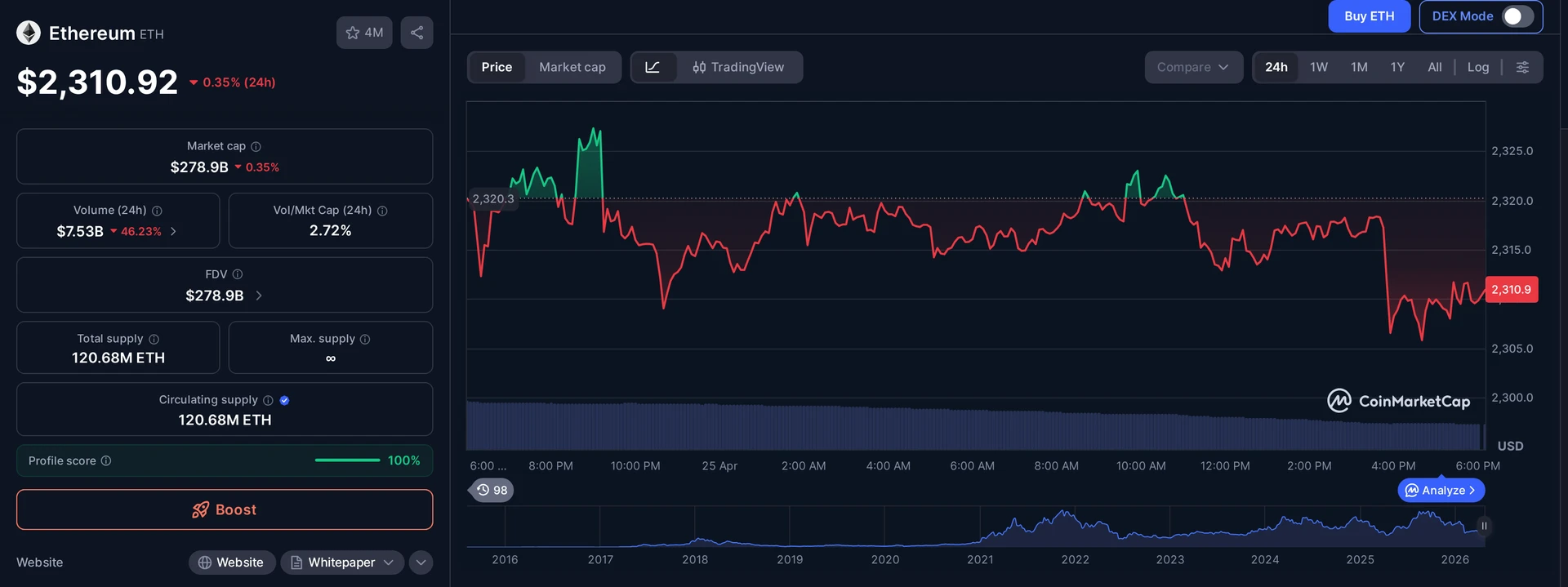Open Profile score info icon
This screenshot has width=1568, height=587.
coord(106,460)
